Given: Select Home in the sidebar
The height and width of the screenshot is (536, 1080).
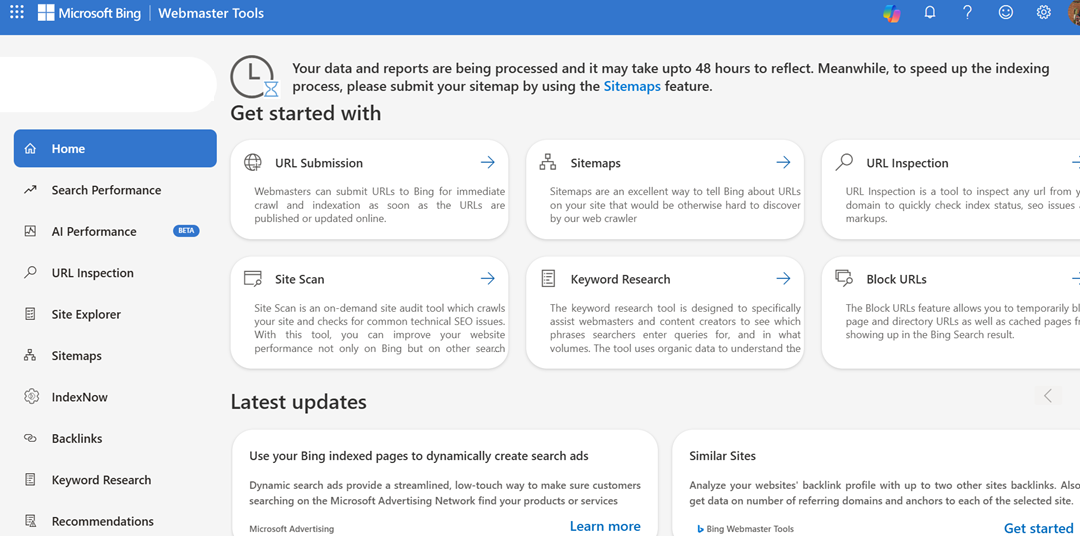Looking at the screenshot, I should [115, 148].
